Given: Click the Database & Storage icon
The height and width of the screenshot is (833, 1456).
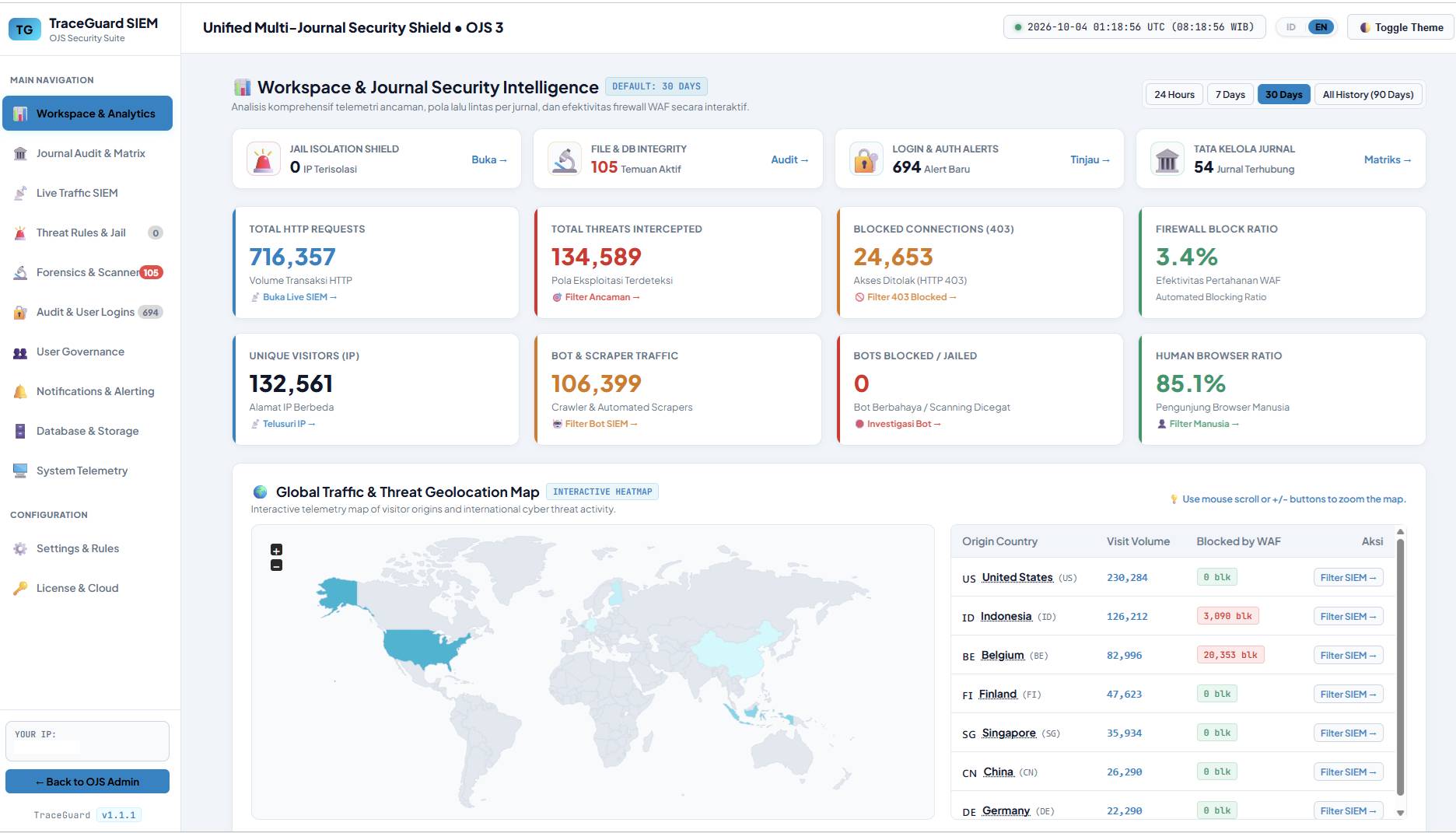Looking at the screenshot, I should pos(20,432).
